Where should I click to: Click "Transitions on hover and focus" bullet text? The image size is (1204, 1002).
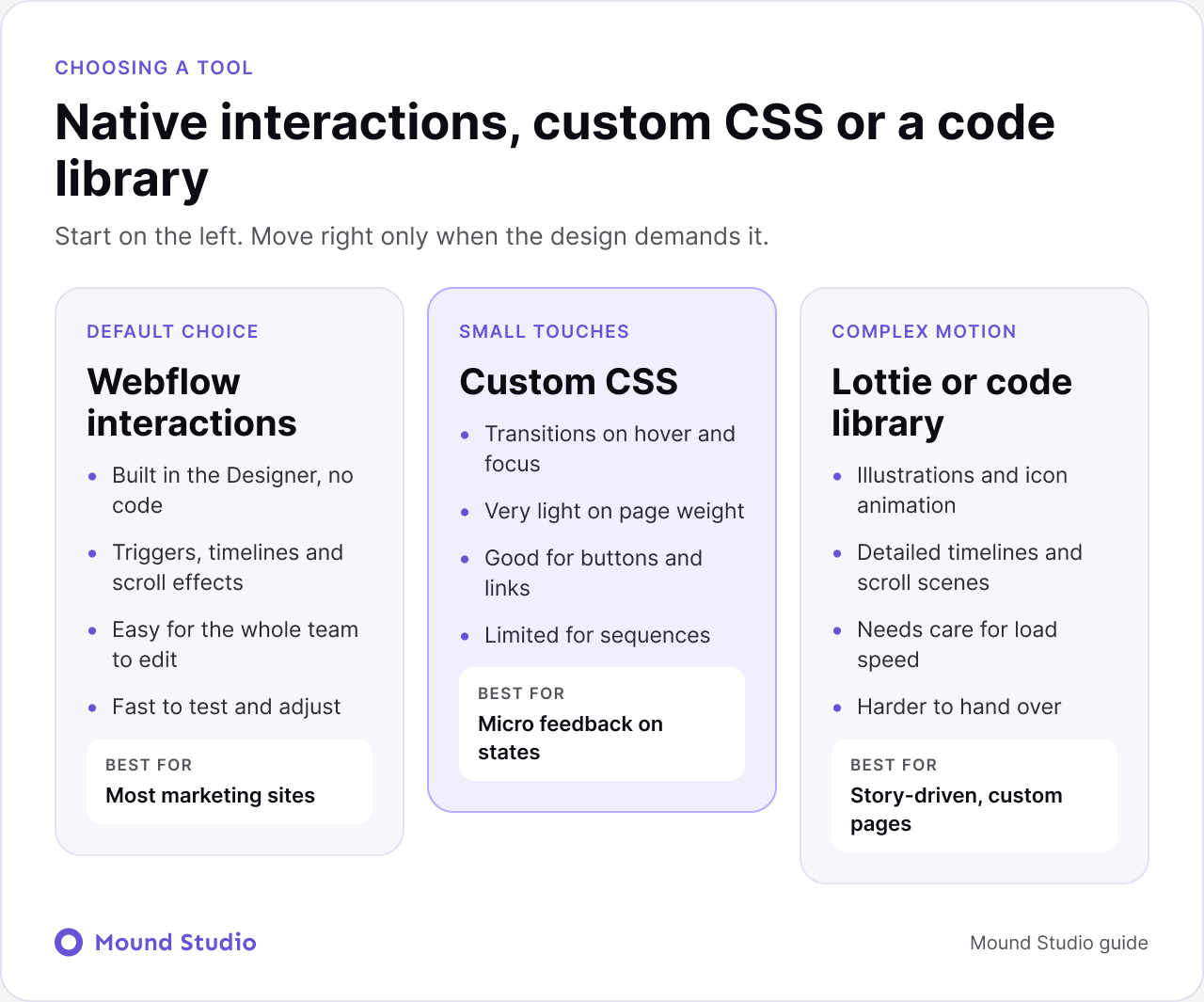(x=610, y=449)
